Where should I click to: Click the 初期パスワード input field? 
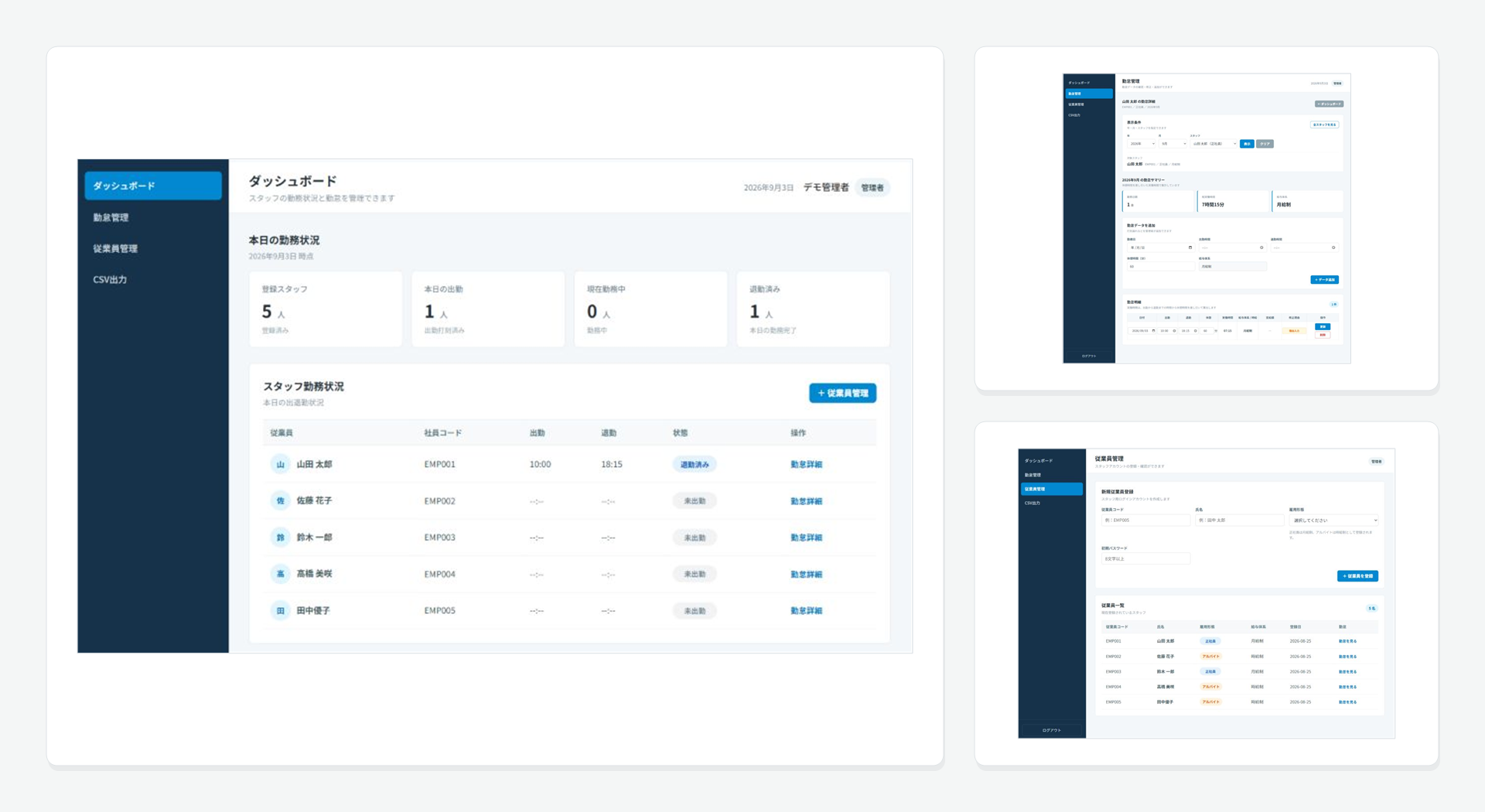1145,558
